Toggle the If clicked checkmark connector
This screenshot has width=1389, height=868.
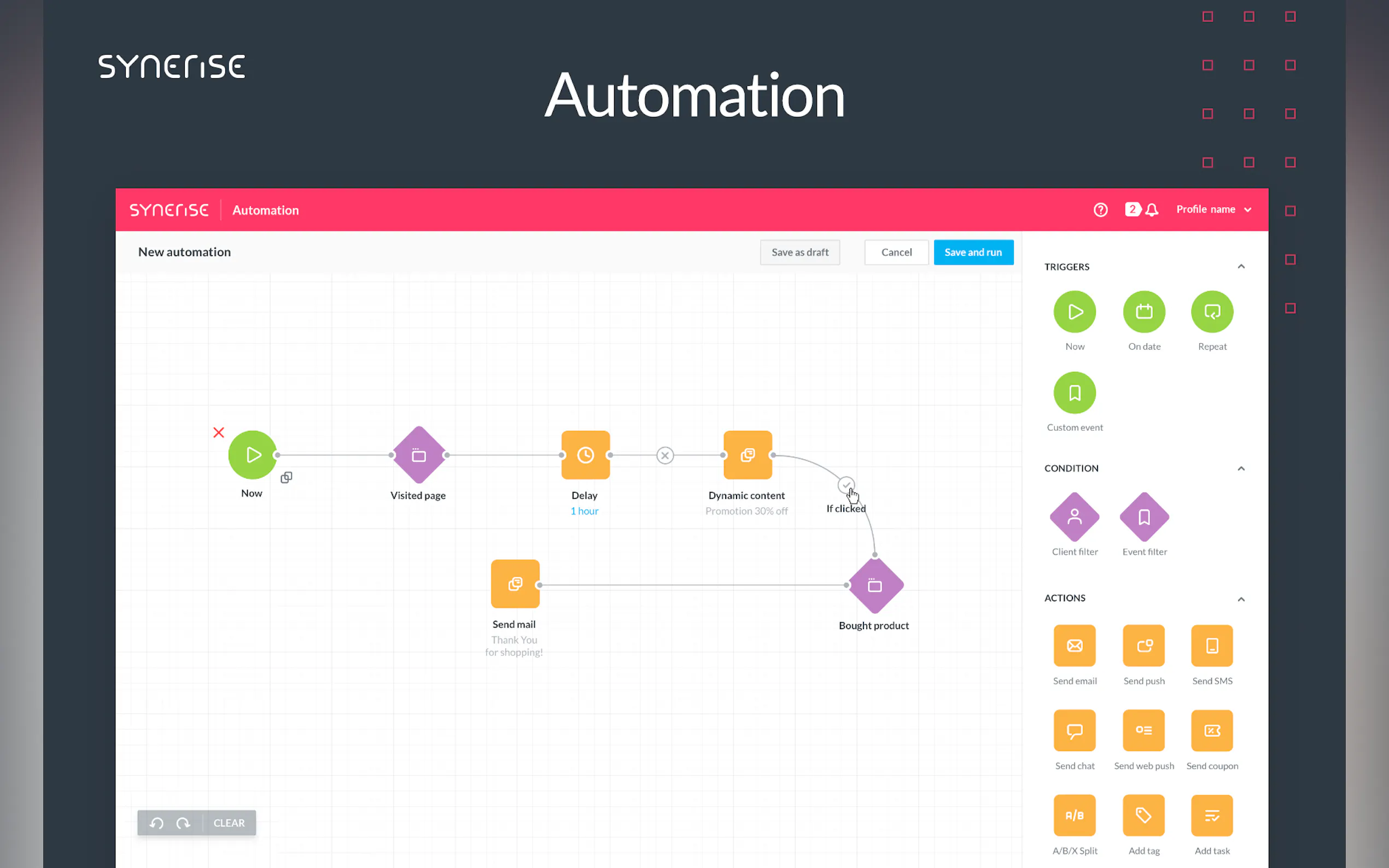click(845, 485)
